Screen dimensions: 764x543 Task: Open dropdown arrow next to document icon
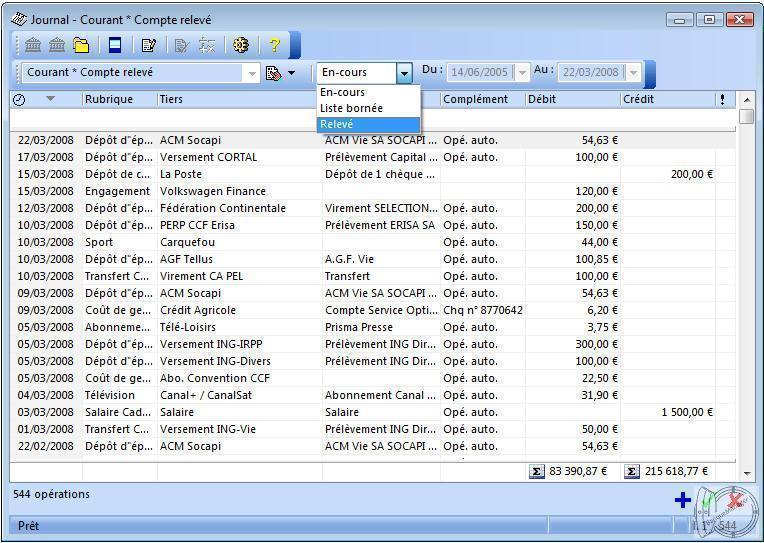(x=291, y=73)
